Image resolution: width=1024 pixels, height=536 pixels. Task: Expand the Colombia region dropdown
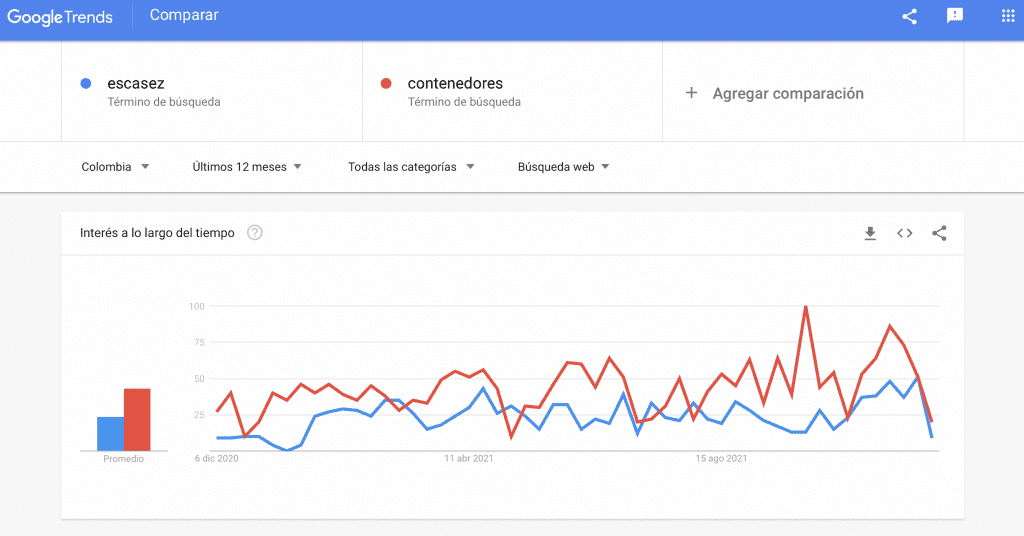coord(115,167)
